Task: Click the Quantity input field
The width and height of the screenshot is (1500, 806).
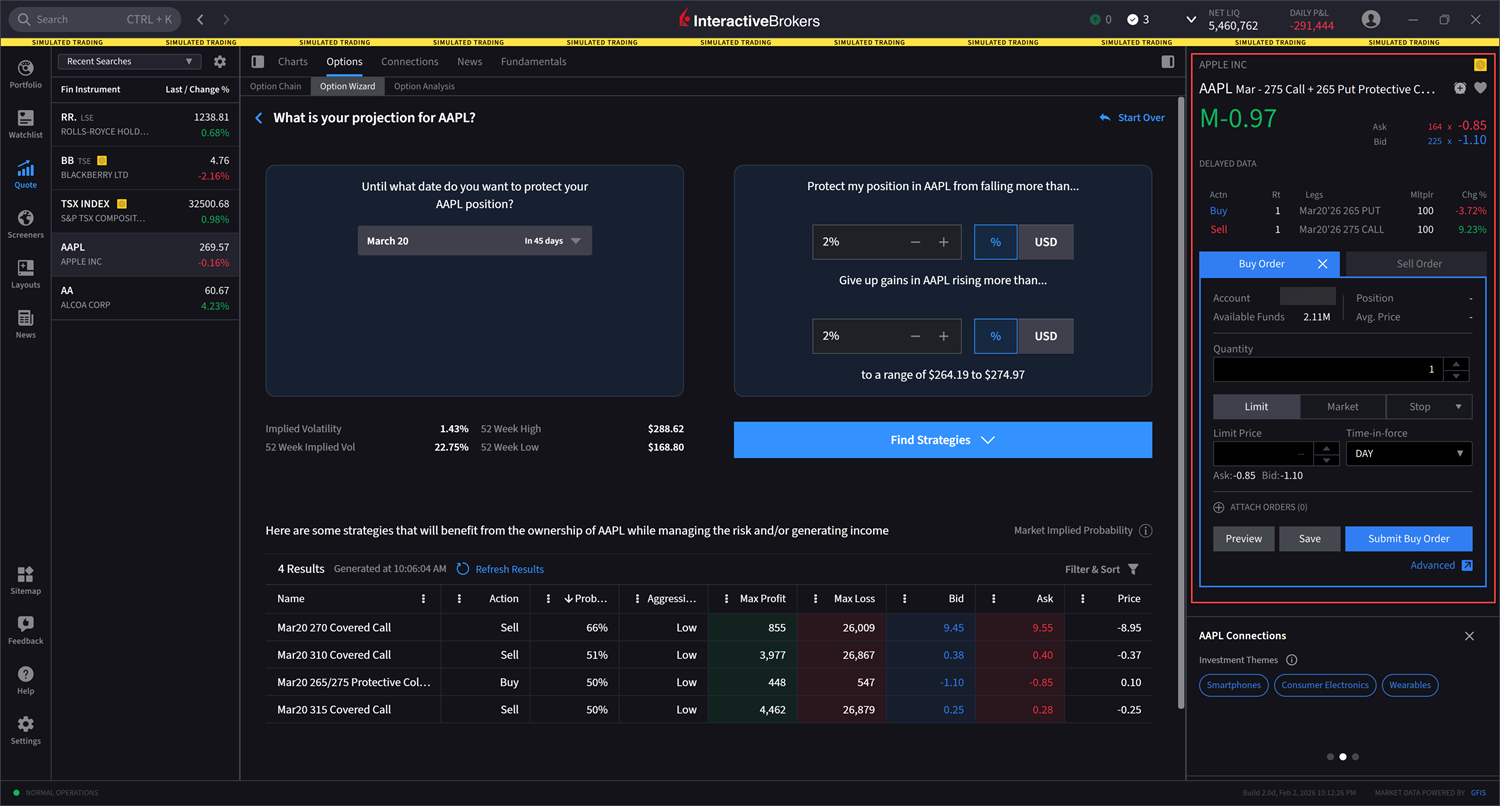Action: [1325, 369]
